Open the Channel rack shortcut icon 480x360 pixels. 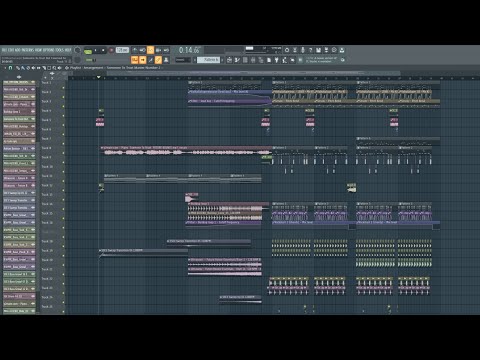click(x=245, y=60)
